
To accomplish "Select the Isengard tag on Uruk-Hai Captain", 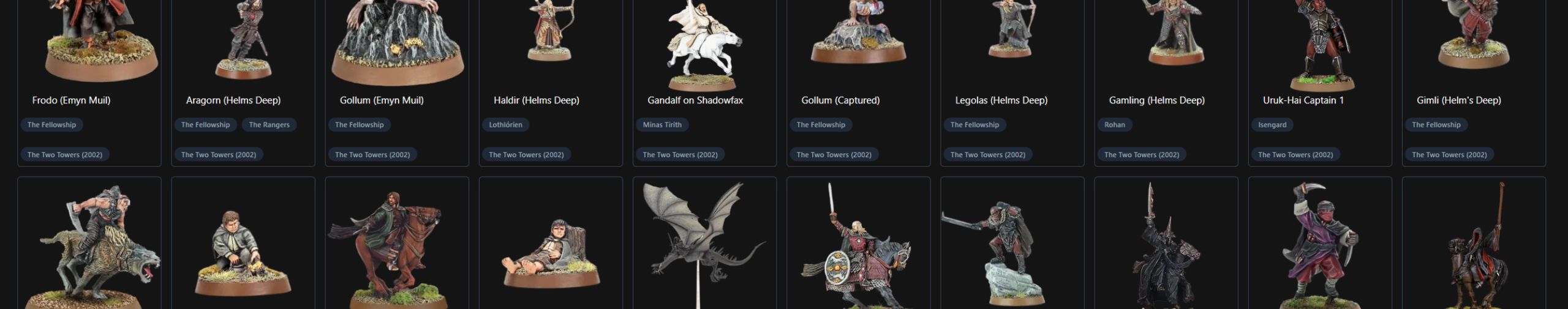I will [x=1272, y=125].
